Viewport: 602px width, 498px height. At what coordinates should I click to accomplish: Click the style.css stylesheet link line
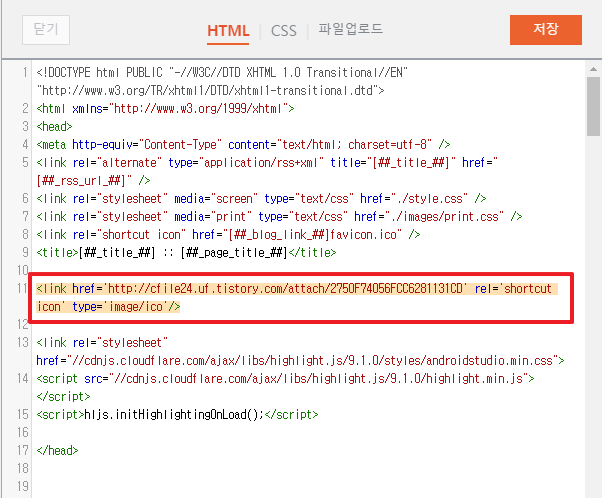click(261, 199)
